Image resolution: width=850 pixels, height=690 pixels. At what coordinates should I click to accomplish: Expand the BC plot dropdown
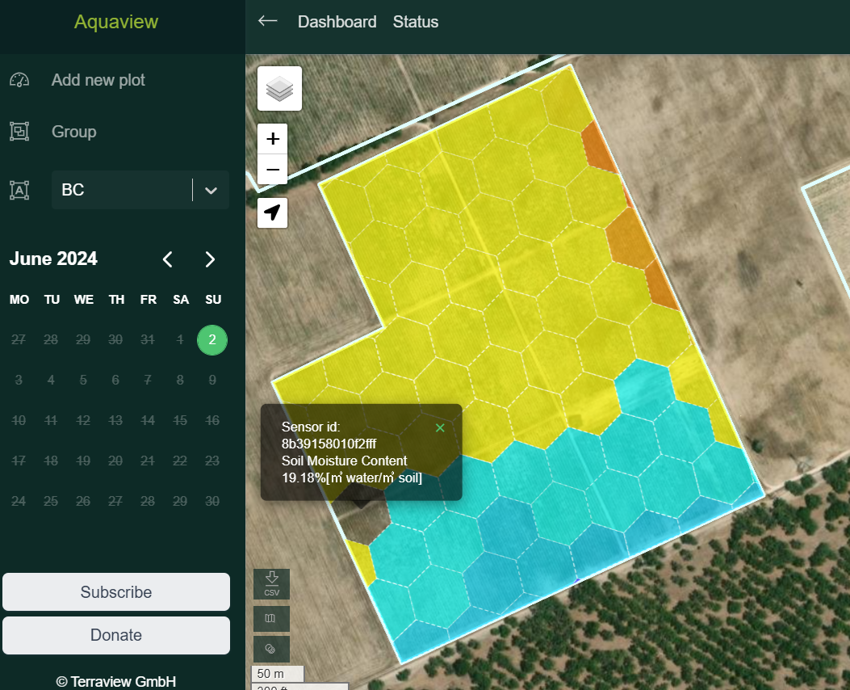coord(210,190)
